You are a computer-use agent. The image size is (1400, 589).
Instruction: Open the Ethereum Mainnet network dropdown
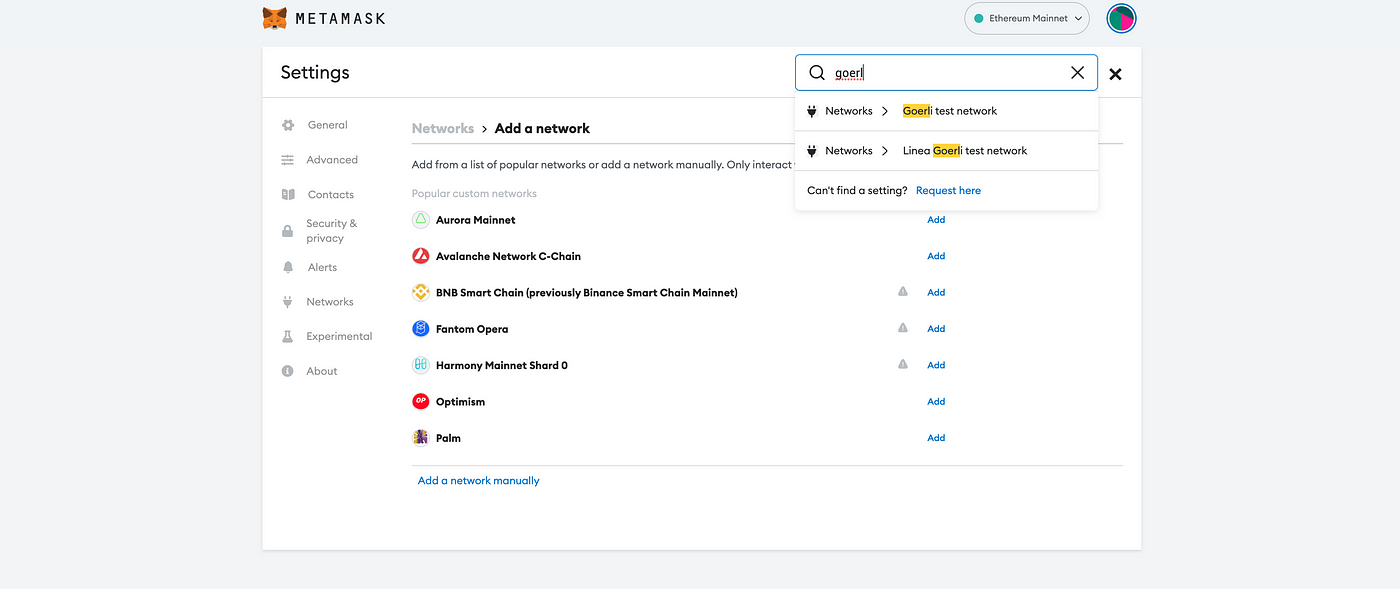pyautogui.click(x=1027, y=18)
